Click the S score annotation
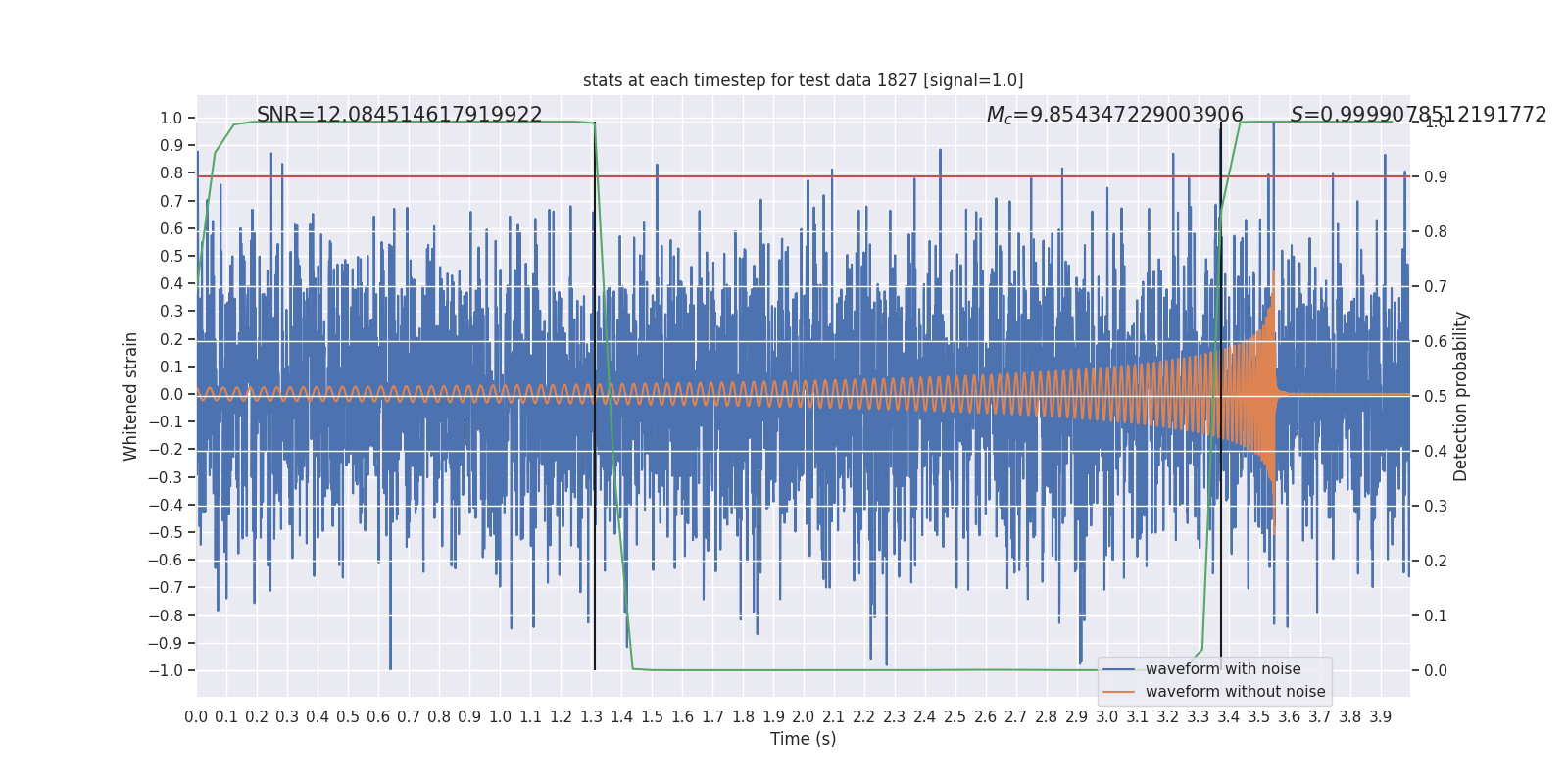 pos(1418,115)
